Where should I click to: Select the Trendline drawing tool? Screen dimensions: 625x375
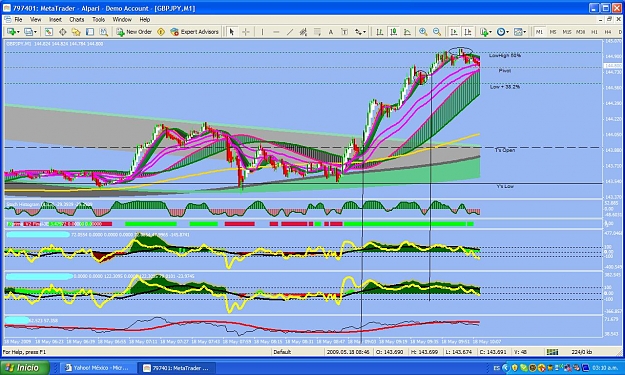pos(290,32)
